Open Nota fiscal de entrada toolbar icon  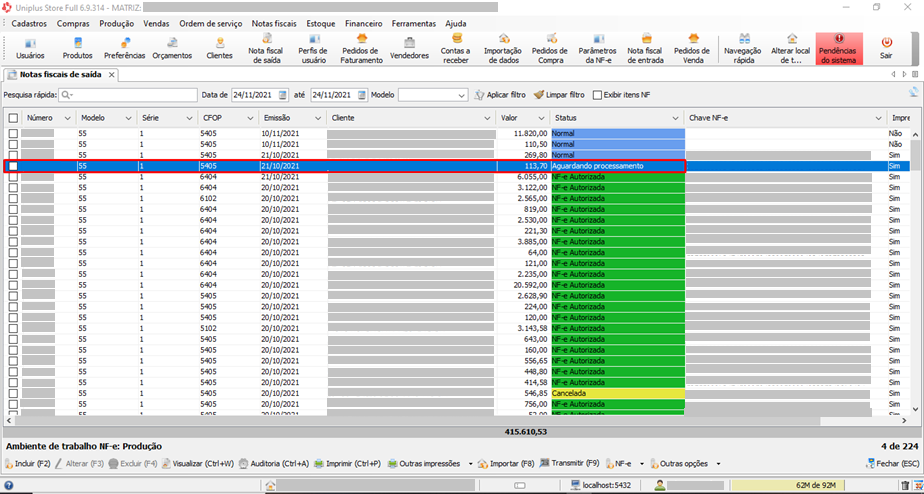(x=645, y=49)
